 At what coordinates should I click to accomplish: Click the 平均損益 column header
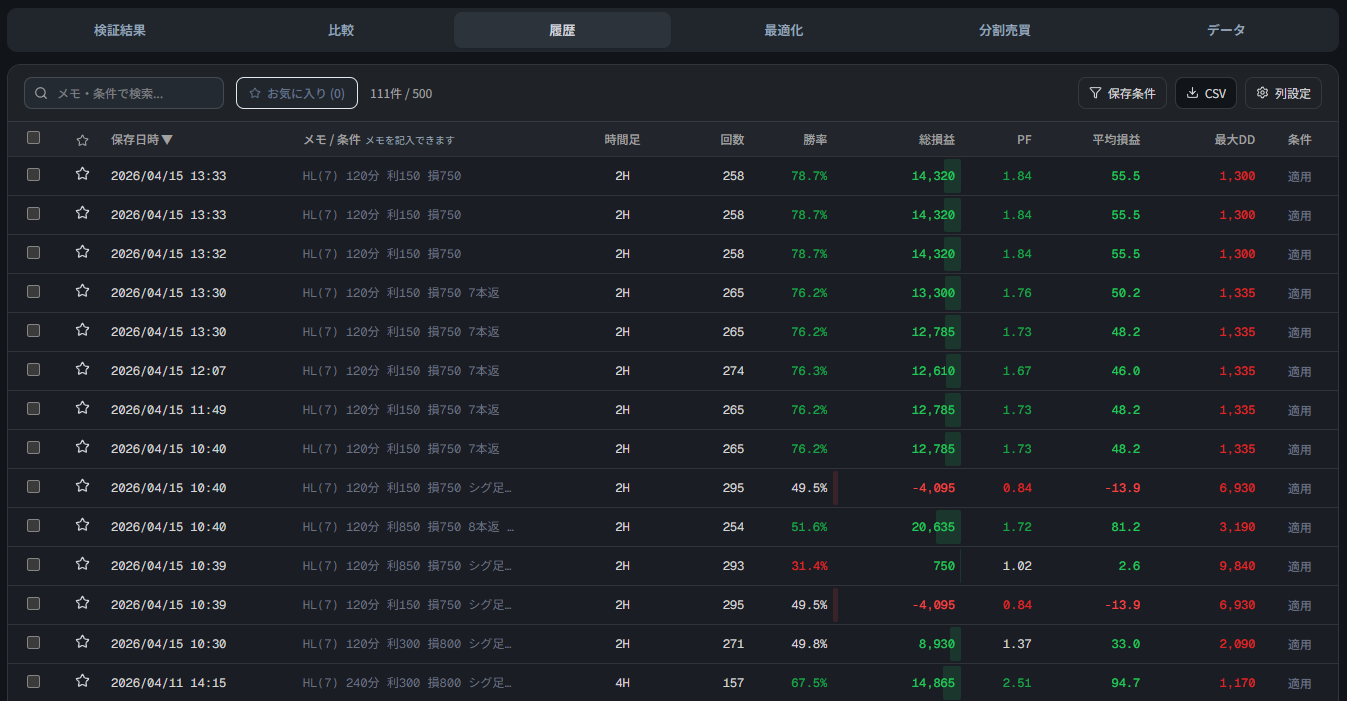1116,140
